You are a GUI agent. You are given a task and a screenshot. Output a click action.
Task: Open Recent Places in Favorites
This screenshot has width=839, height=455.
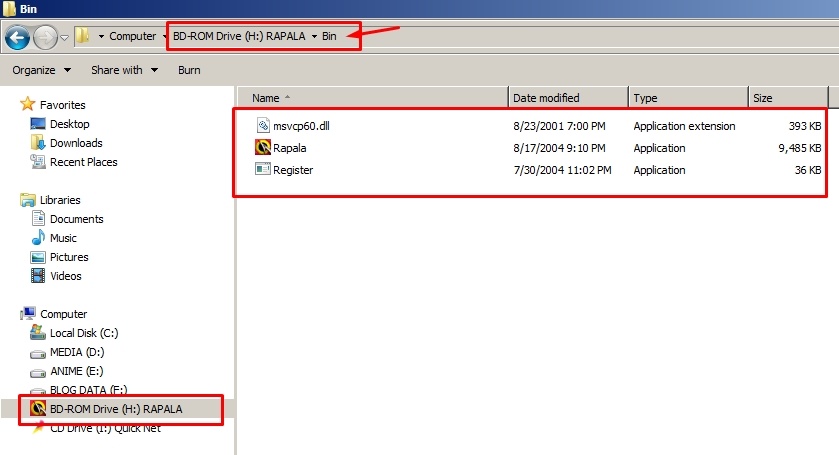[83, 162]
